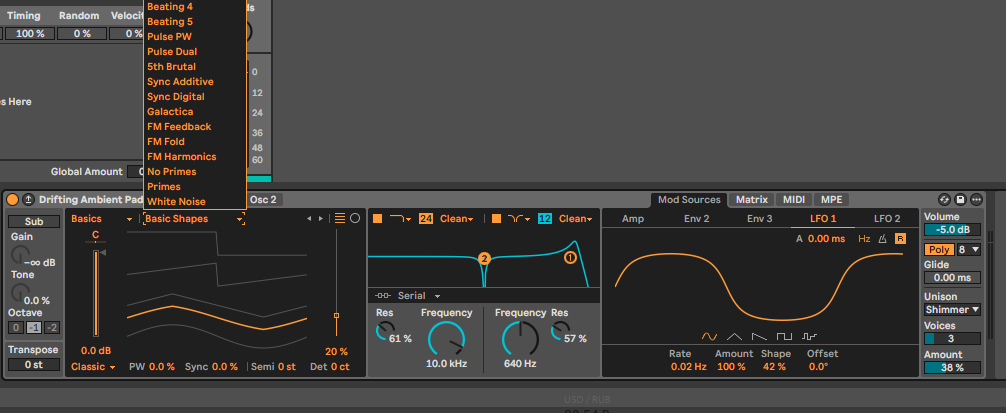Viewport: 1006px width, 413px height.
Task: Toggle Filter 2 slope 12 button
Action: [545, 219]
